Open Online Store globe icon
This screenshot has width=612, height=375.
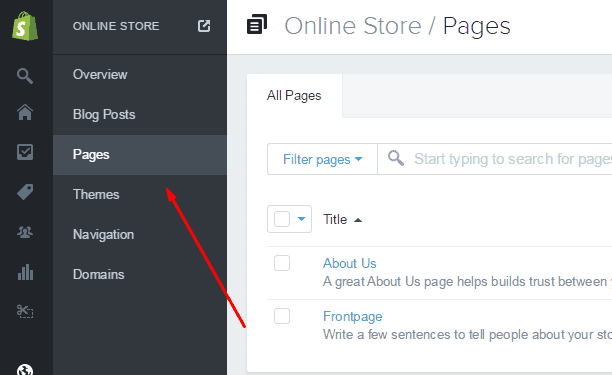coord(25,369)
